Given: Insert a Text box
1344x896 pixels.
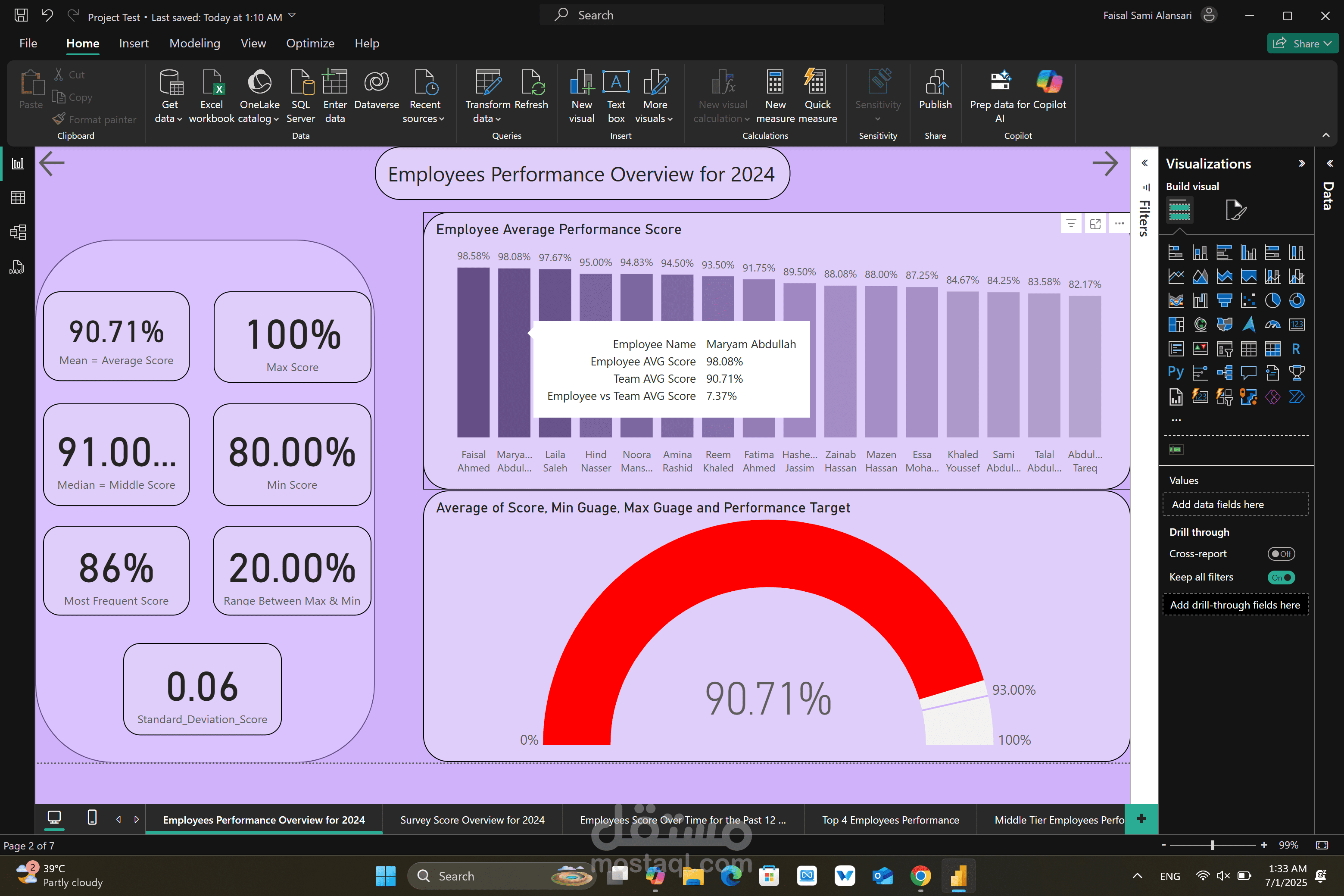Looking at the screenshot, I should (616, 95).
